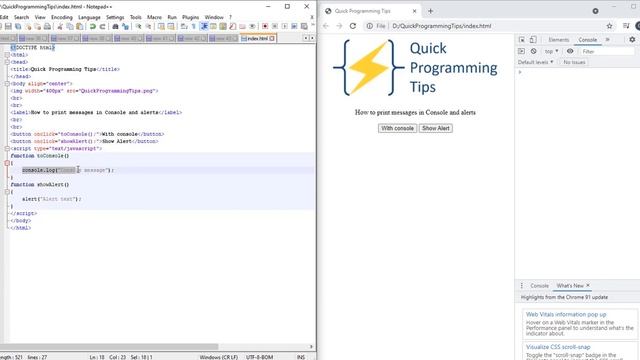Toggle live expression eye in console
Screen dimensions: 640x360
(570, 51)
